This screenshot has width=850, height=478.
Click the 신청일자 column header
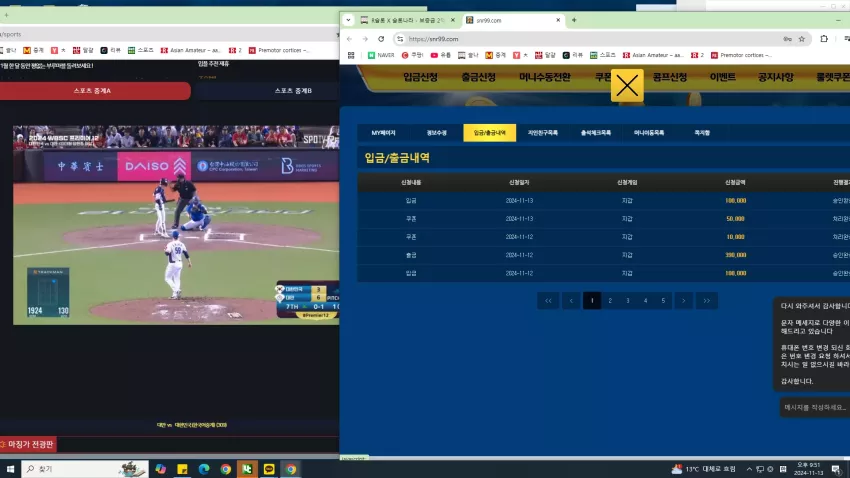[x=519, y=183]
